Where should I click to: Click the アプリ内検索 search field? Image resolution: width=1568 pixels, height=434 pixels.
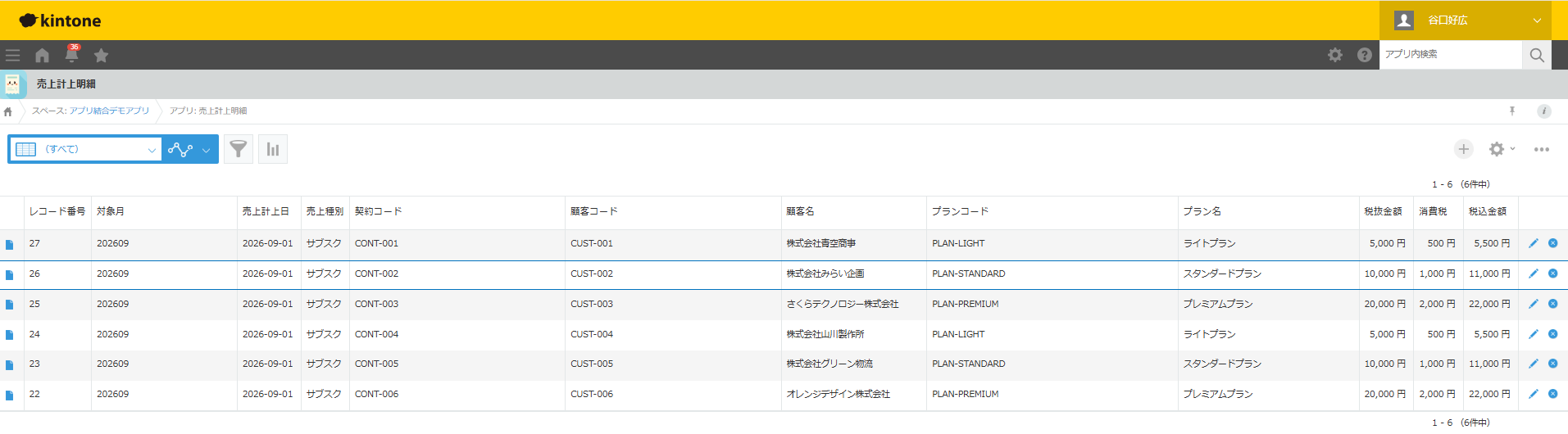click(1450, 55)
